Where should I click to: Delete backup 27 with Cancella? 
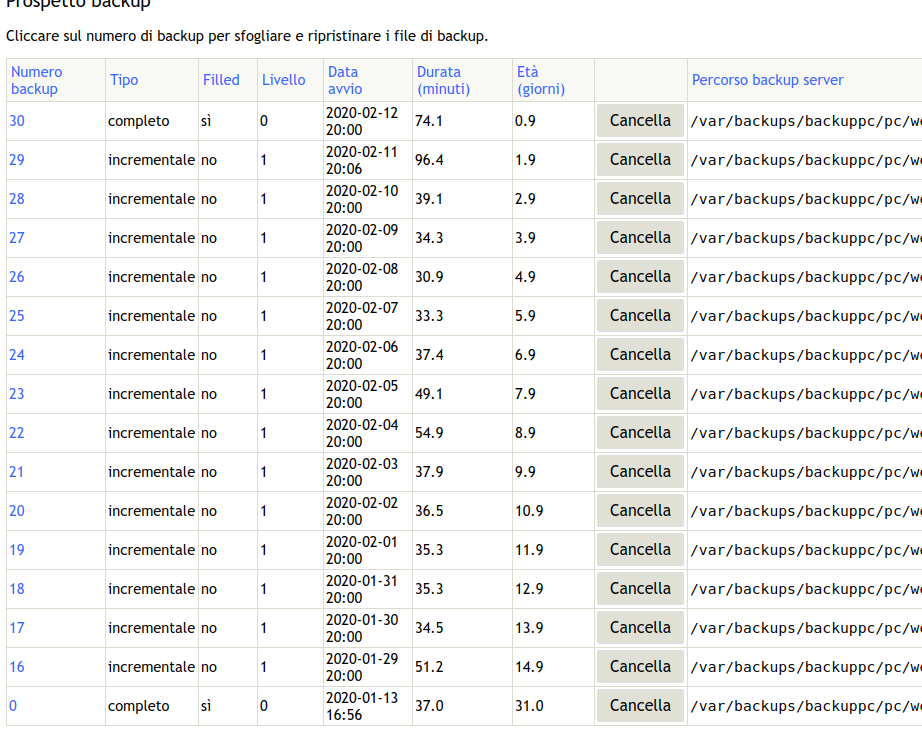pyautogui.click(x=640, y=238)
